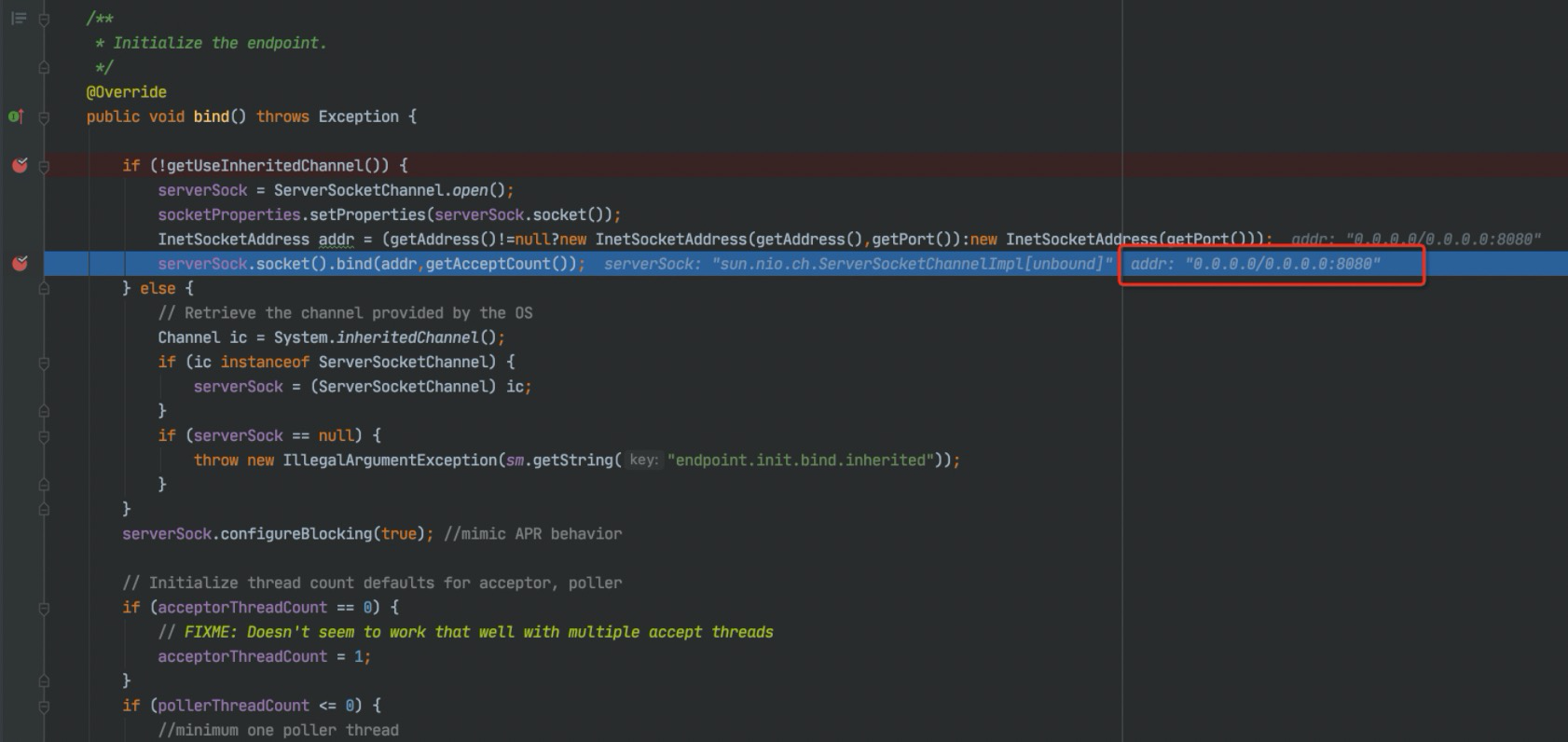Fold the bind() method using its gutter marker
The height and width of the screenshot is (742, 1568).
[x=44, y=117]
